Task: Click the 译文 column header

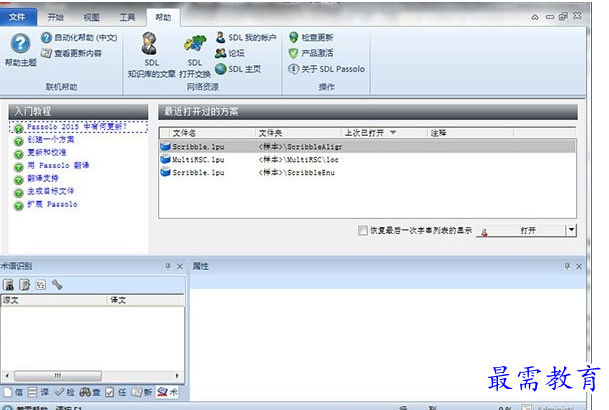Action: 146,300
